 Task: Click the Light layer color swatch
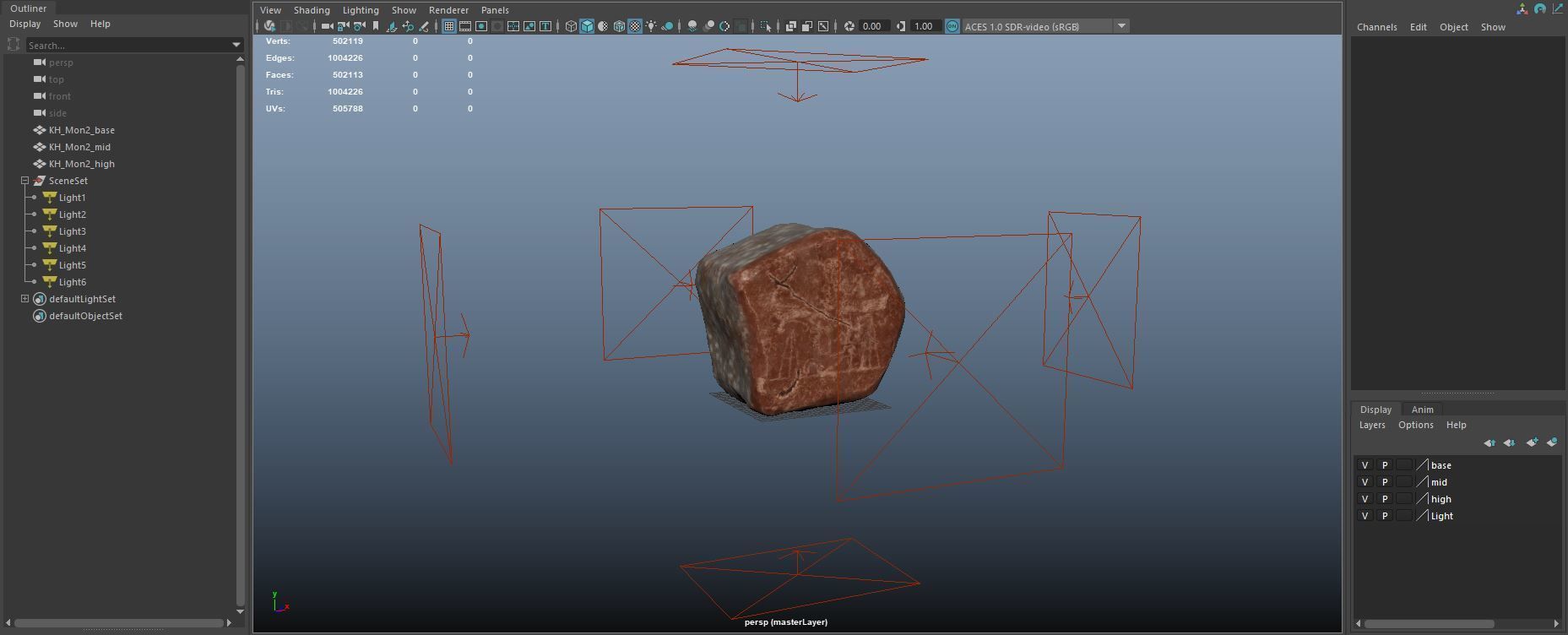[1423, 516]
